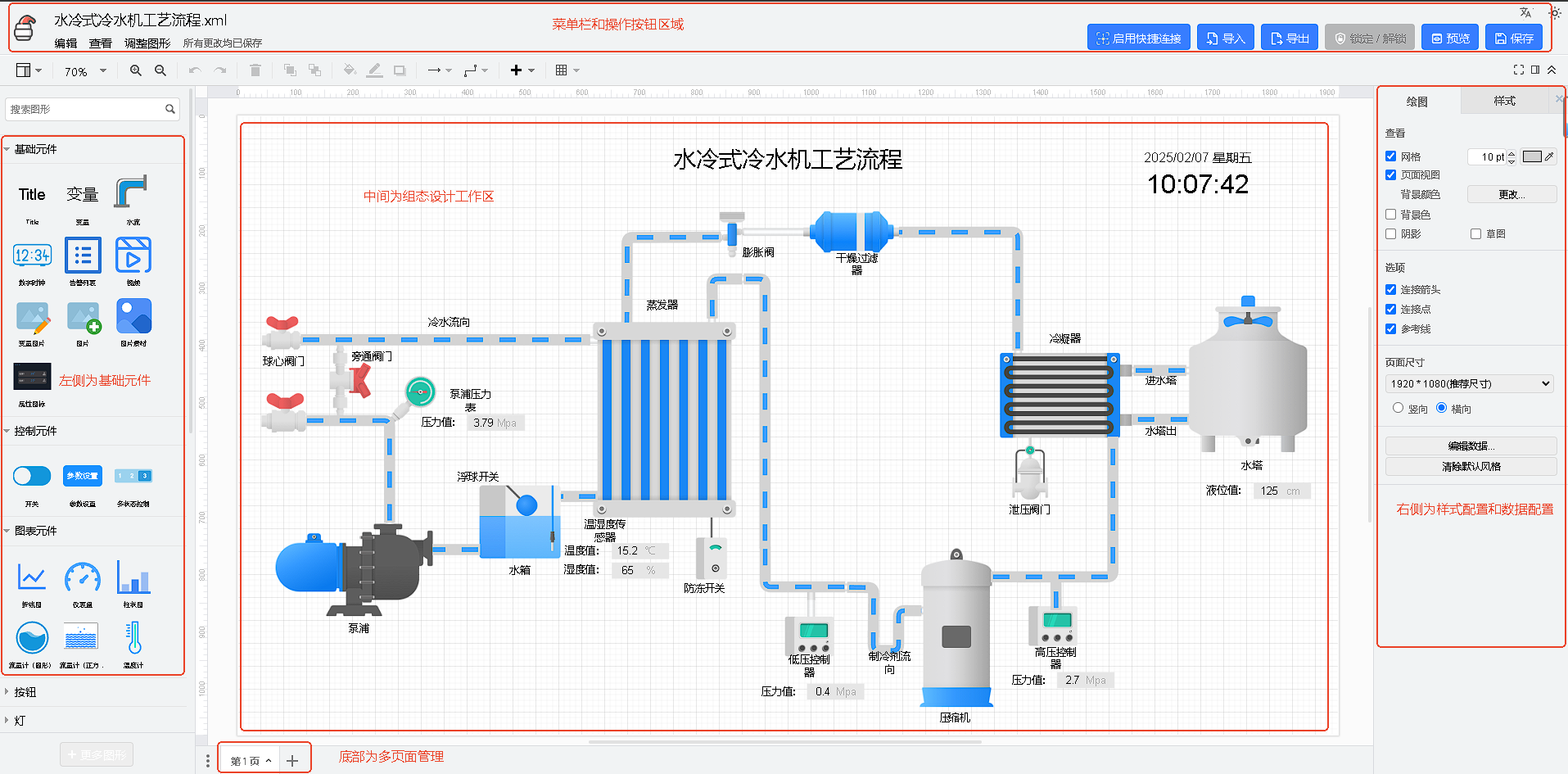1568x774 pixels.
Task: Select the 竖向 portrait radio button
Action: pyautogui.click(x=1398, y=408)
